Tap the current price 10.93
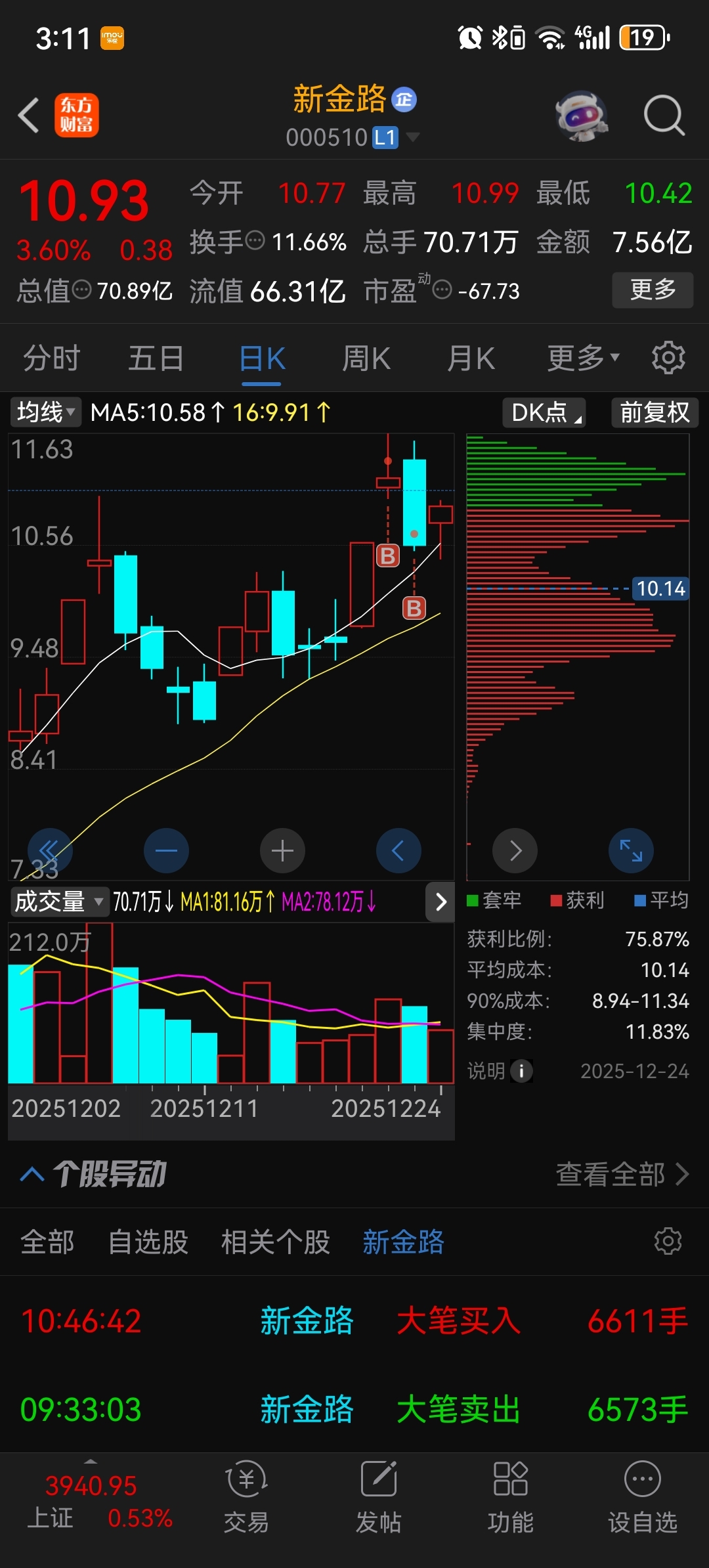 [83, 200]
